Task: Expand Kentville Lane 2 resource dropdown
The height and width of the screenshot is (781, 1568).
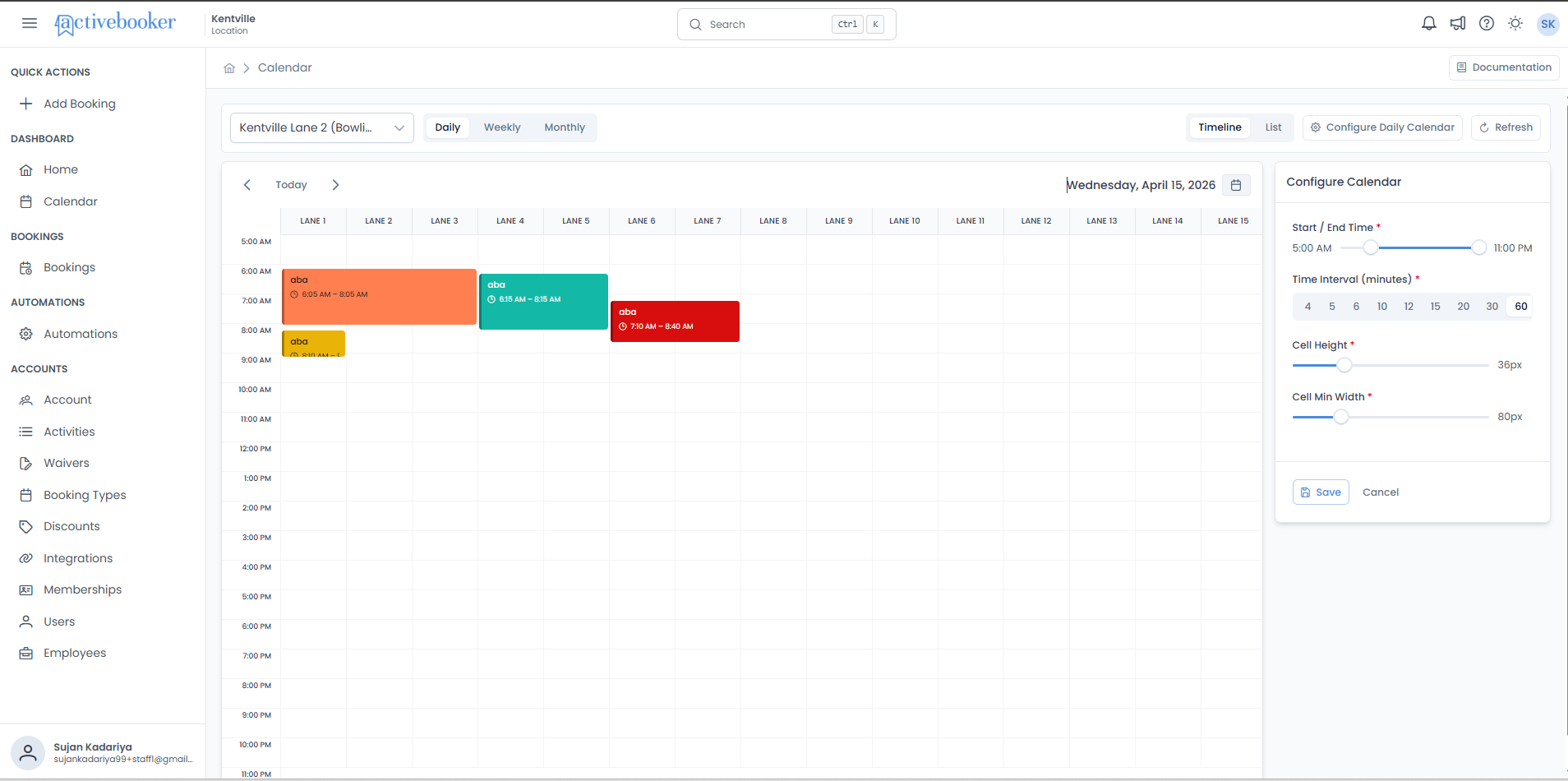Action: [322, 127]
